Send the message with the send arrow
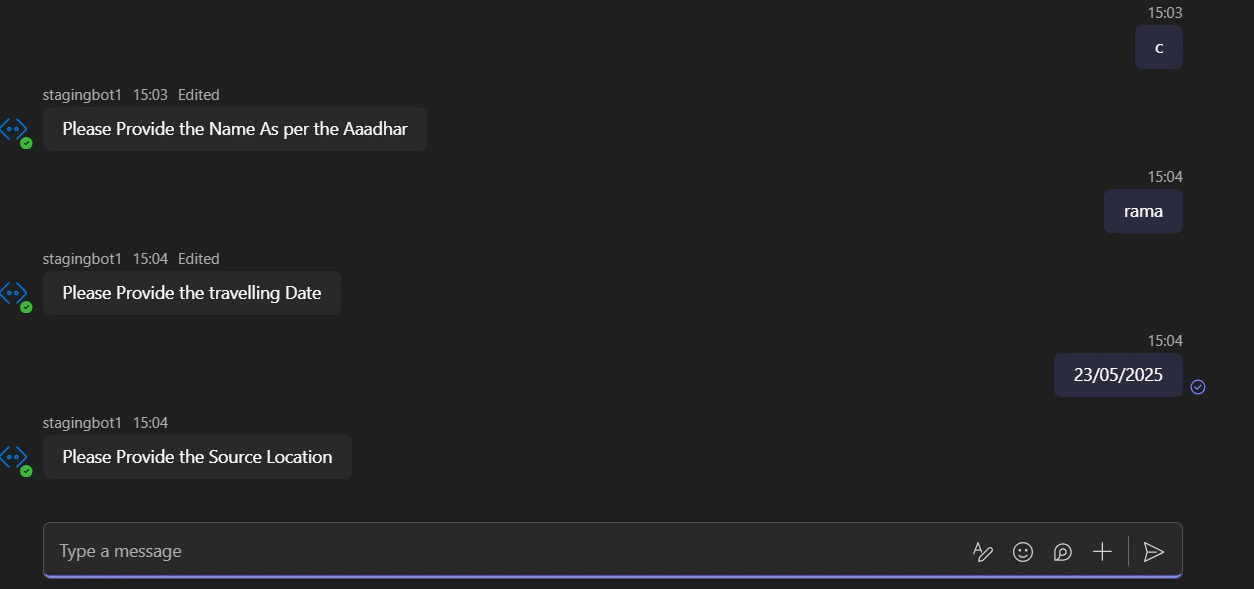Image resolution: width=1254 pixels, height=589 pixels. (x=1154, y=551)
